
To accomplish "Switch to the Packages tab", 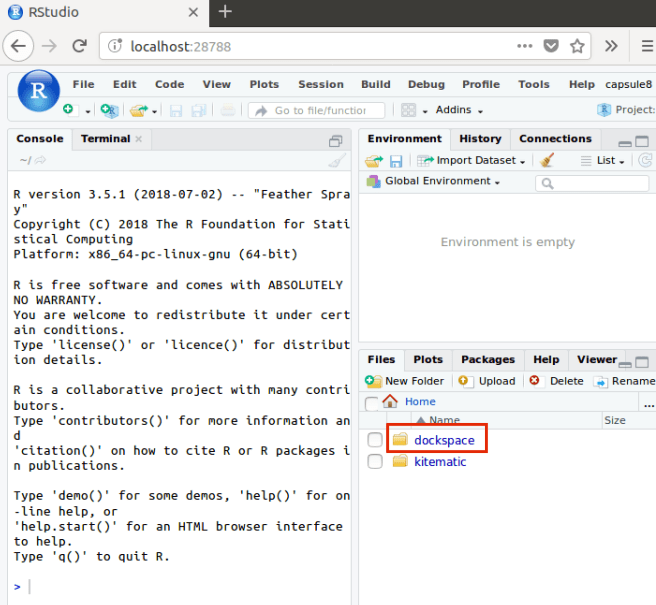I will pos(488,359).
